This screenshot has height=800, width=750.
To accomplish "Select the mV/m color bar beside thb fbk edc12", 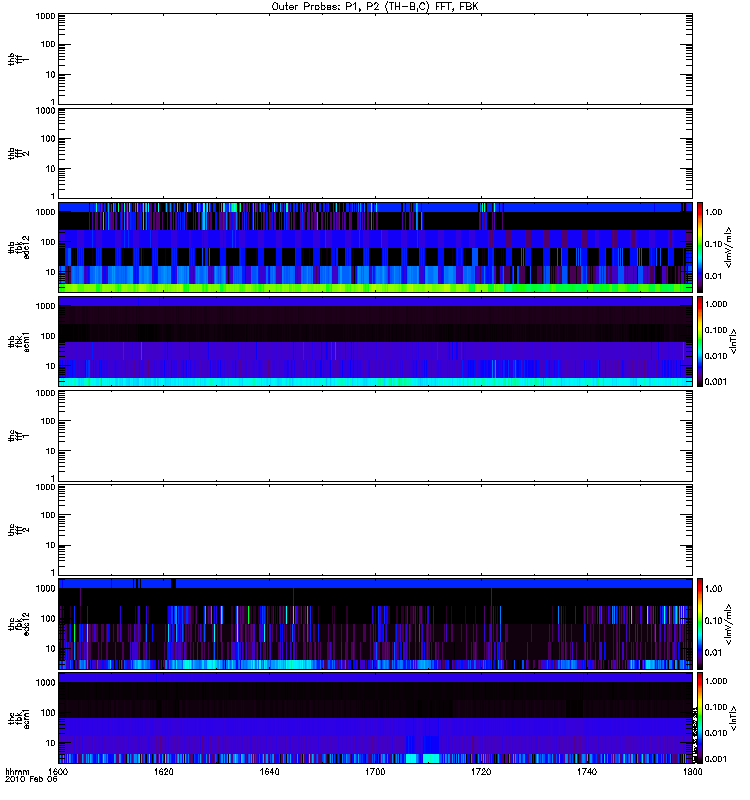I will [x=700, y=247].
